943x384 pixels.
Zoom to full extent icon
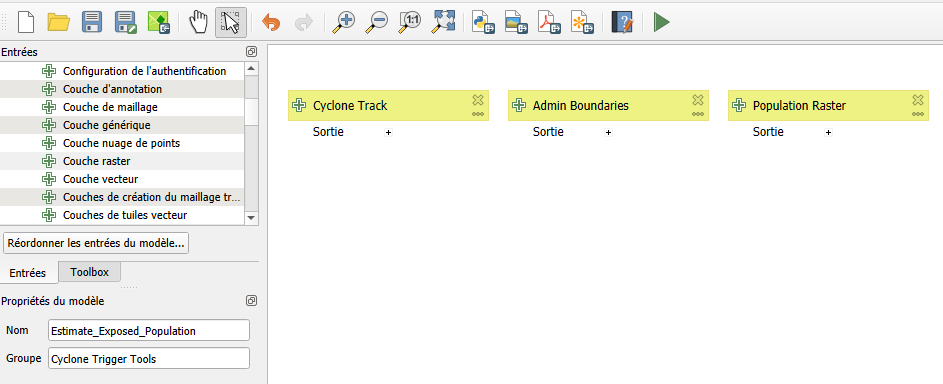[444, 23]
